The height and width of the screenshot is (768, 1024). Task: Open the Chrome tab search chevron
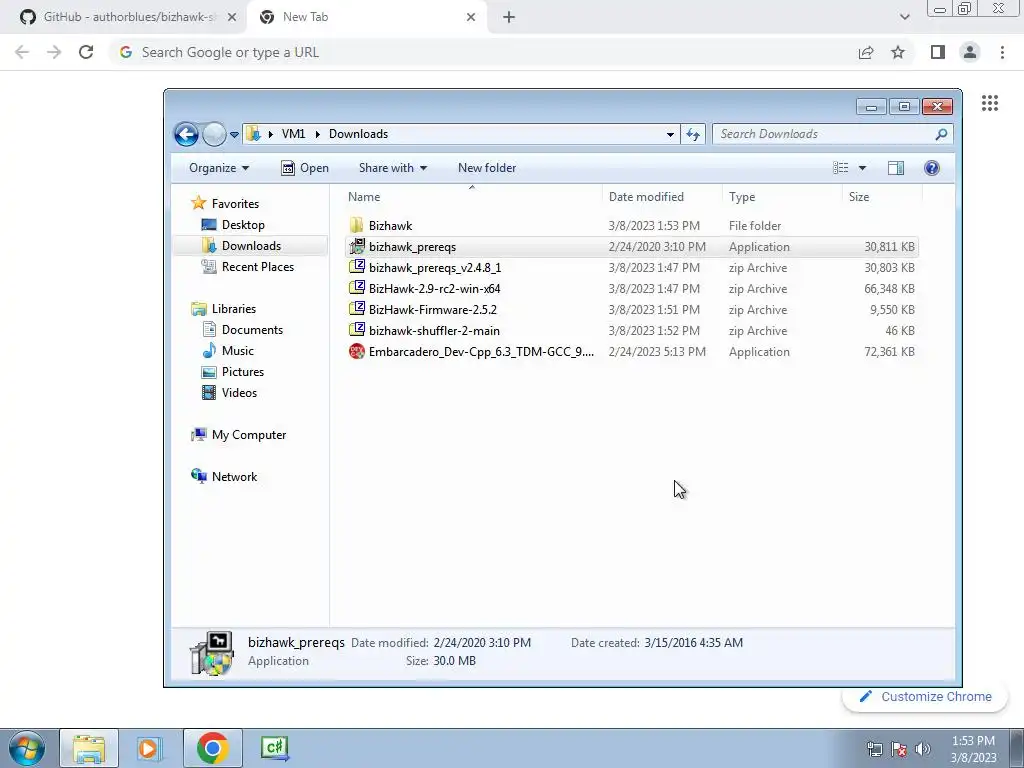point(904,17)
